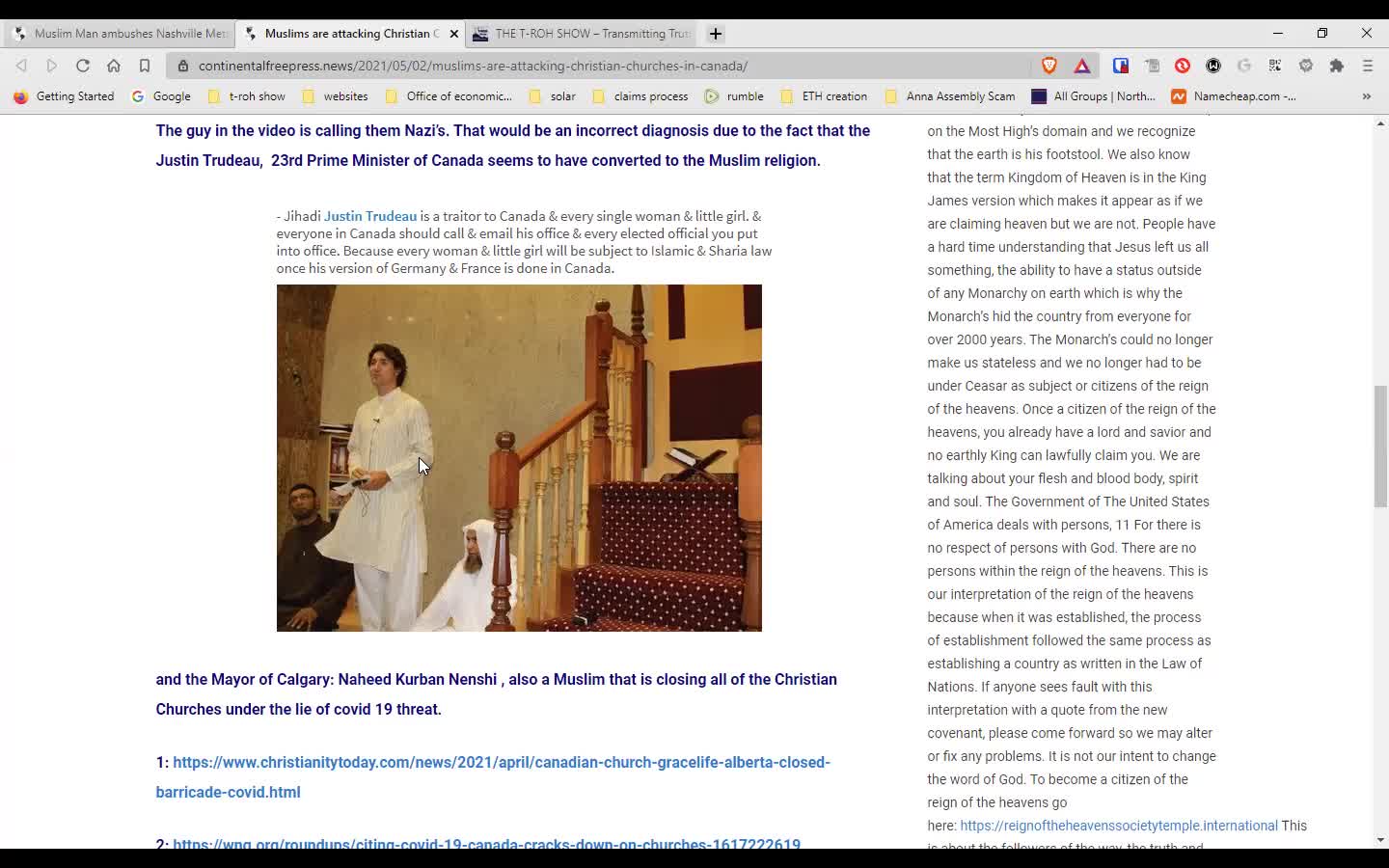The image size is (1389, 868).
Task: Go back to previous page
Action: point(21,66)
